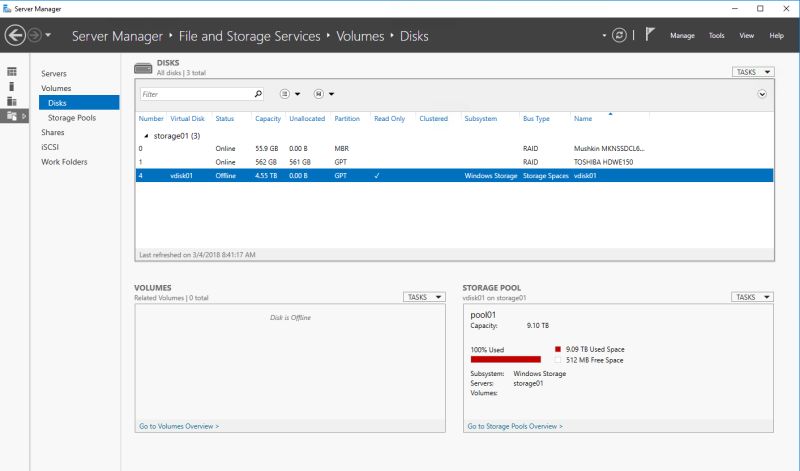The height and width of the screenshot is (471, 800).
Task: Sort by the Name column header
Action: click(x=583, y=118)
